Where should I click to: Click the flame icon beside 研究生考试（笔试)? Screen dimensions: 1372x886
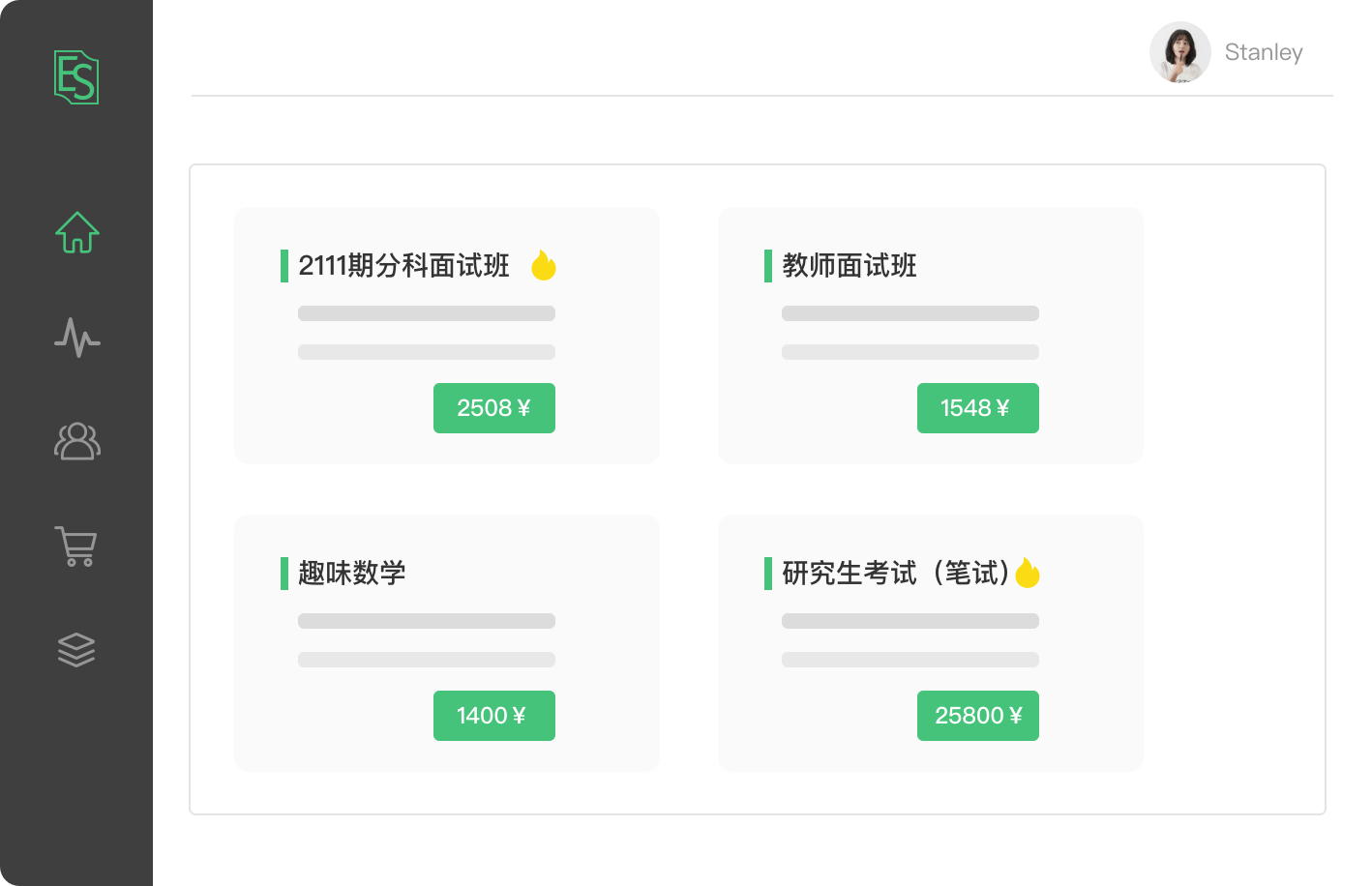tap(1028, 573)
